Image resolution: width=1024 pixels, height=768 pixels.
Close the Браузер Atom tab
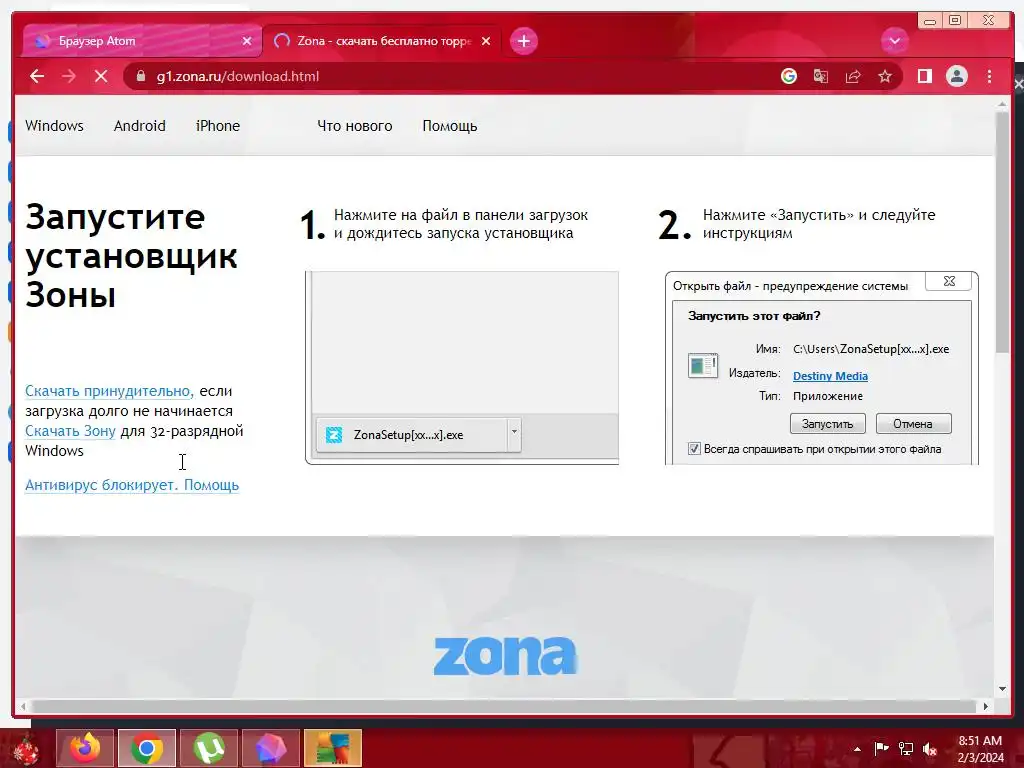[247, 41]
